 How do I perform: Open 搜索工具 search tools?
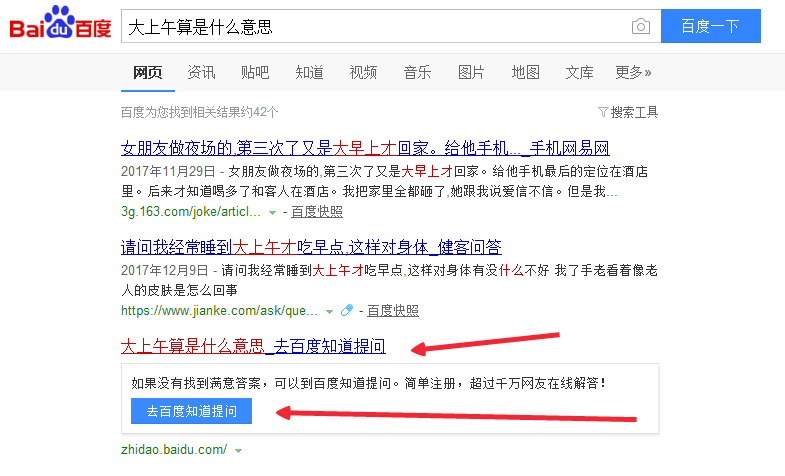pos(634,112)
